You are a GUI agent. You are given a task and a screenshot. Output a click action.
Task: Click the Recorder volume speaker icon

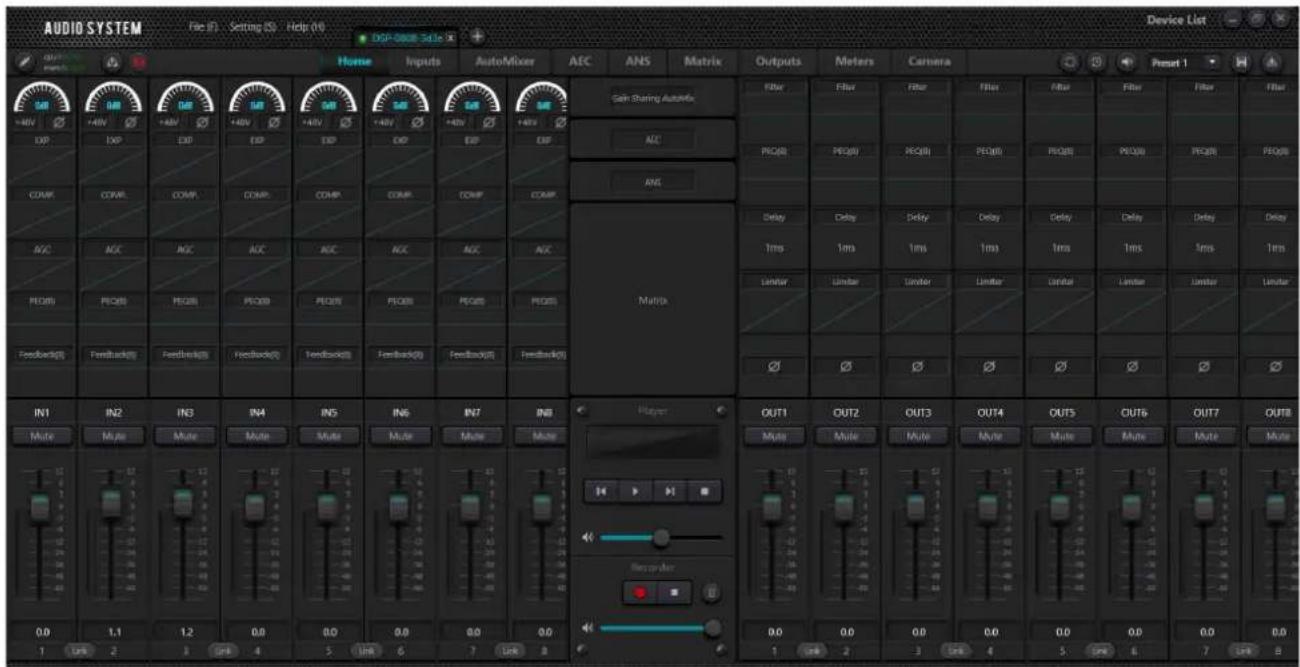[x=587, y=629]
